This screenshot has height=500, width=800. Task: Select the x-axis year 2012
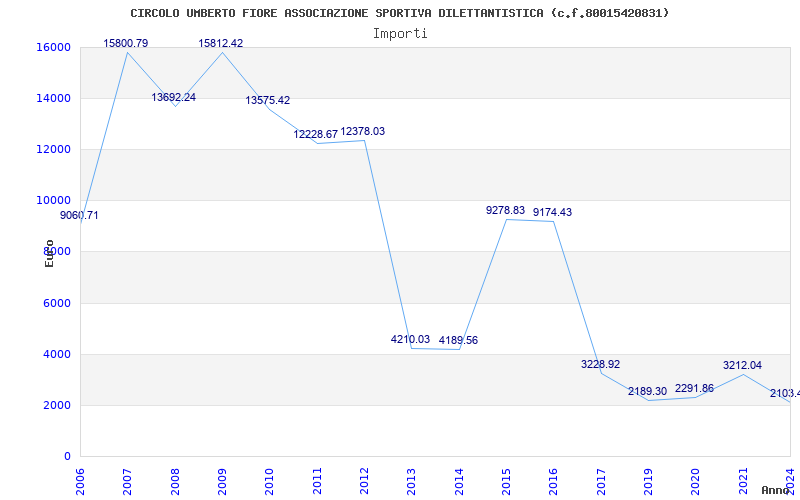pyautogui.click(x=364, y=481)
